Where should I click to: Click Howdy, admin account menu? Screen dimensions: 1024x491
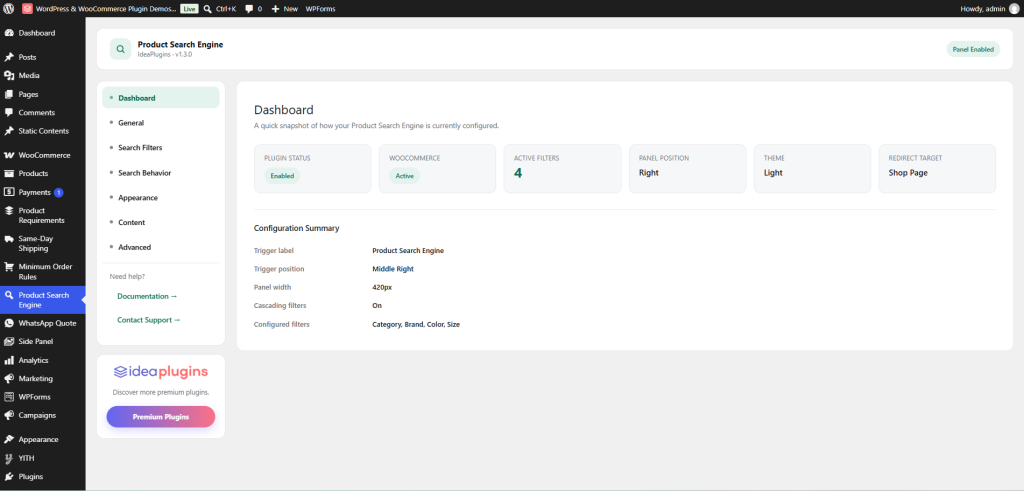[x=989, y=9]
